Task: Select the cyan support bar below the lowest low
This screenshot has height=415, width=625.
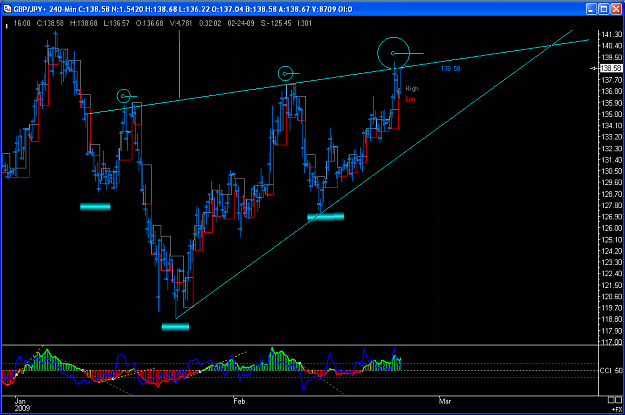Action: [x=175, y=327]
